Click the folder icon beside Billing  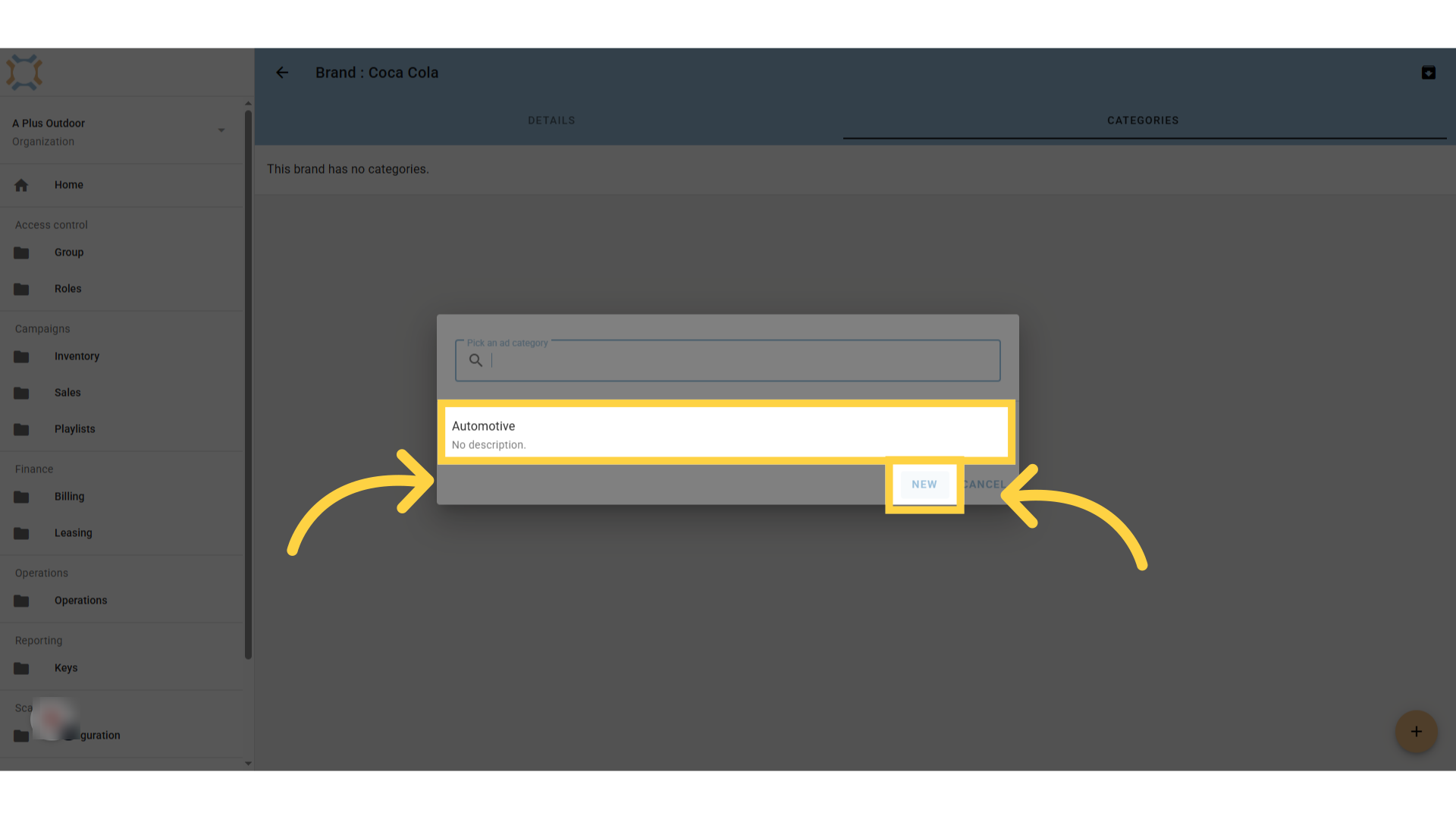[21, 497]
